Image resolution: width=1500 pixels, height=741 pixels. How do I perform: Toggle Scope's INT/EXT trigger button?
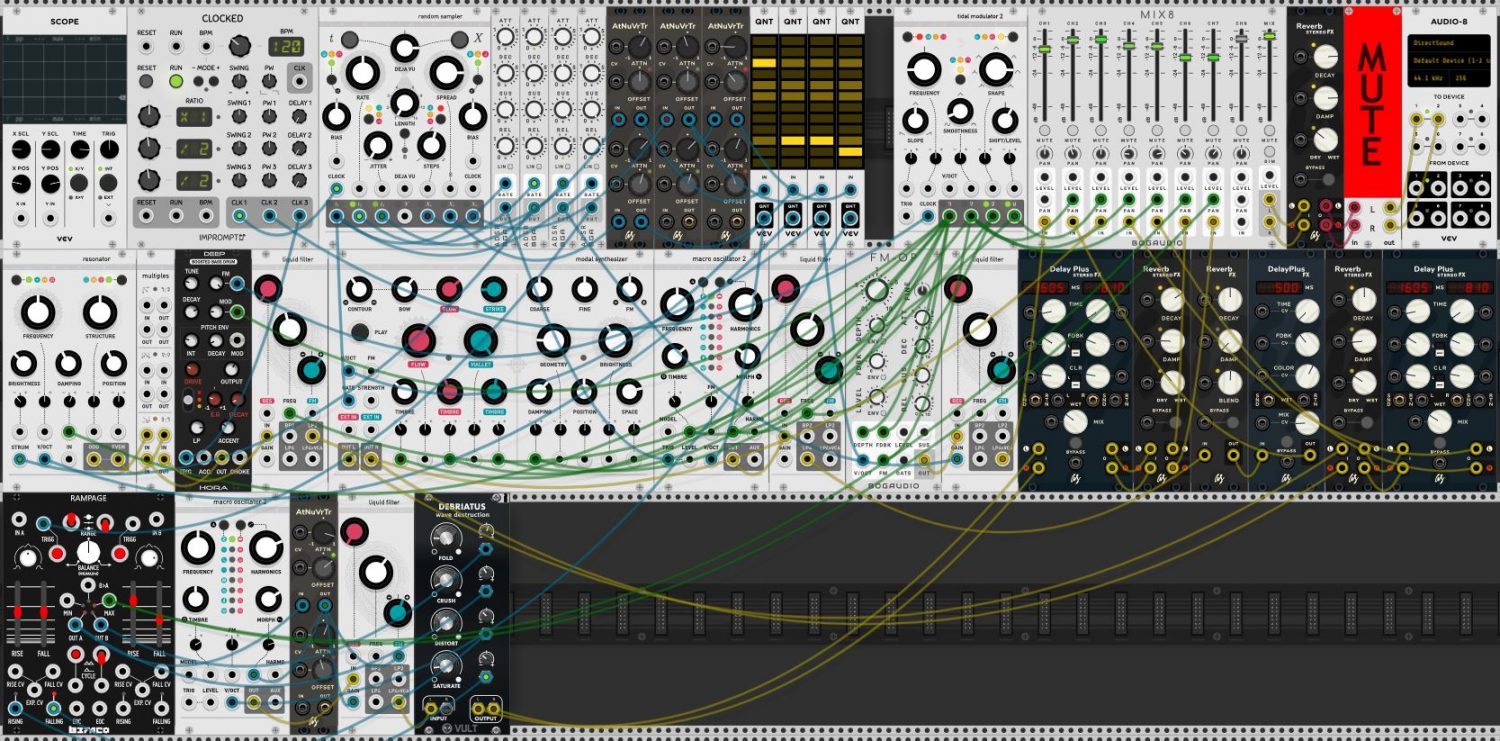click(108, 182)
